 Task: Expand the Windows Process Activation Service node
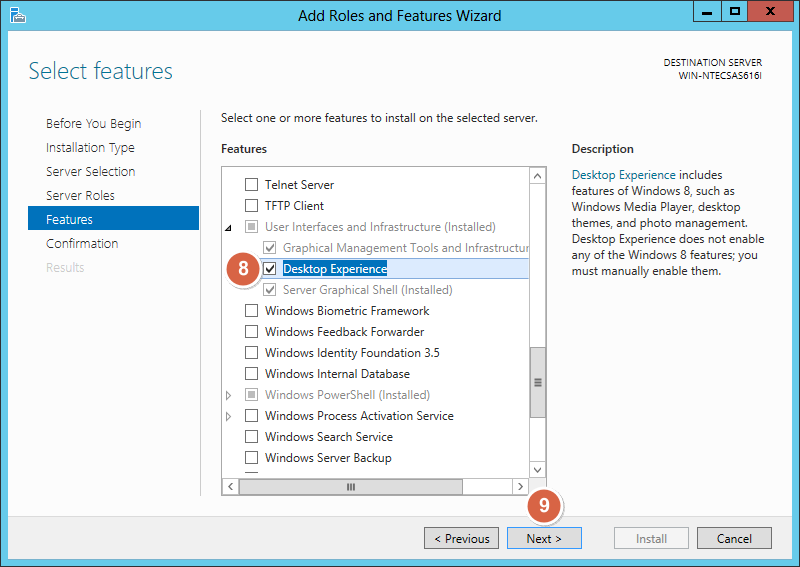click(228, 416)
